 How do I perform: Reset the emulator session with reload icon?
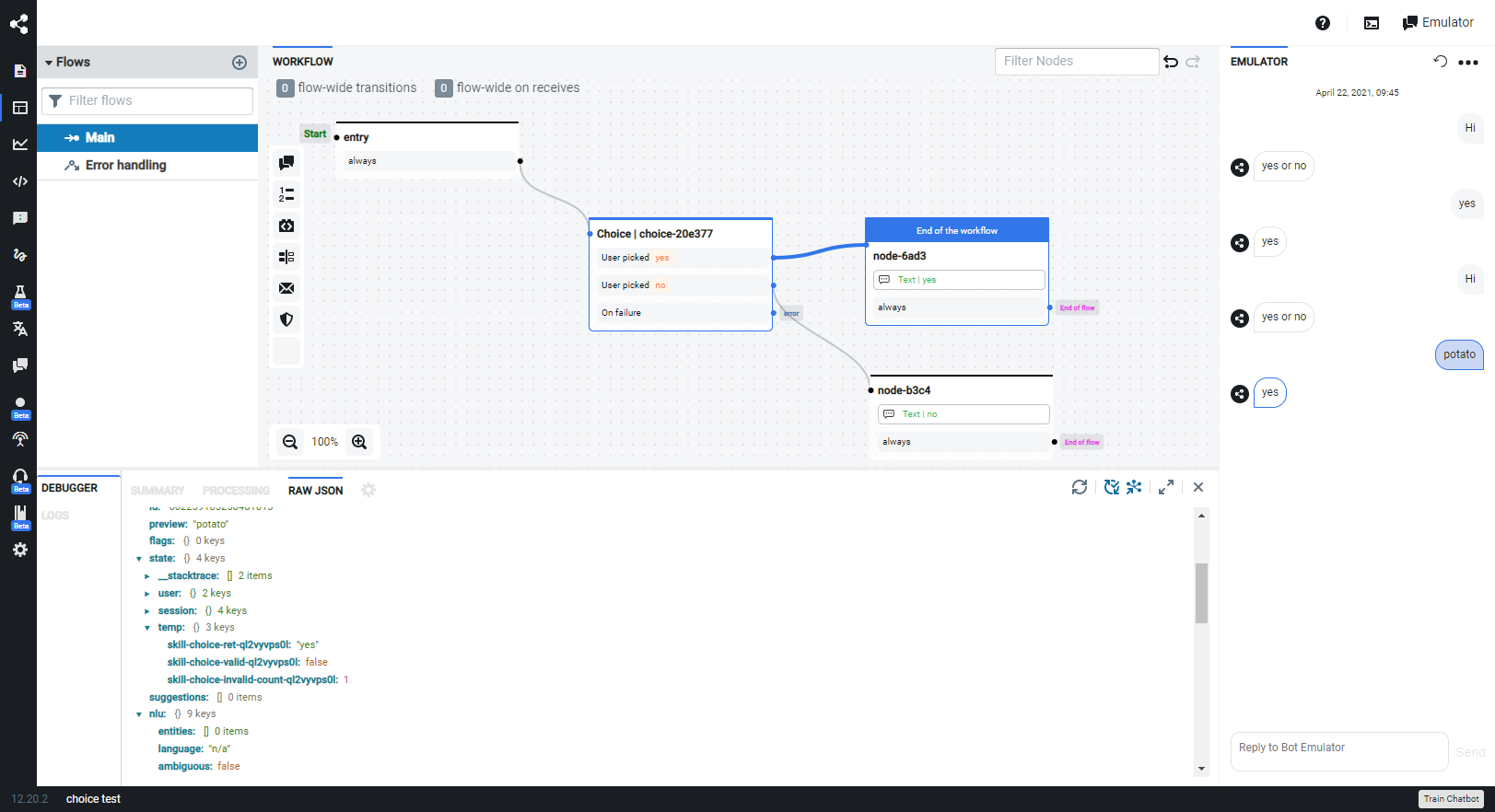[1440, 62]
